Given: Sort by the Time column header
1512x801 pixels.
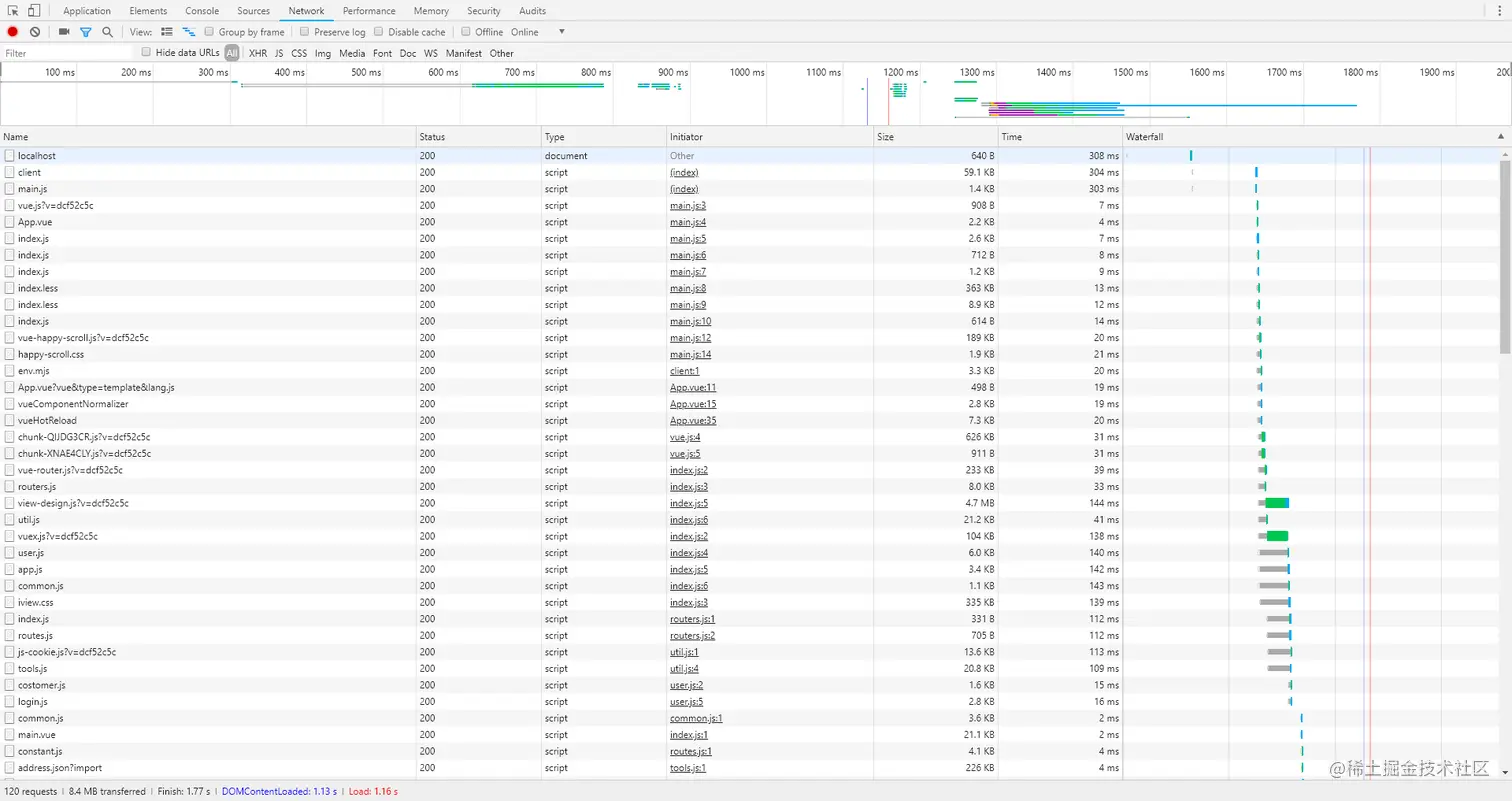Looking at the screenshot, I should (x=1060, y=136).
